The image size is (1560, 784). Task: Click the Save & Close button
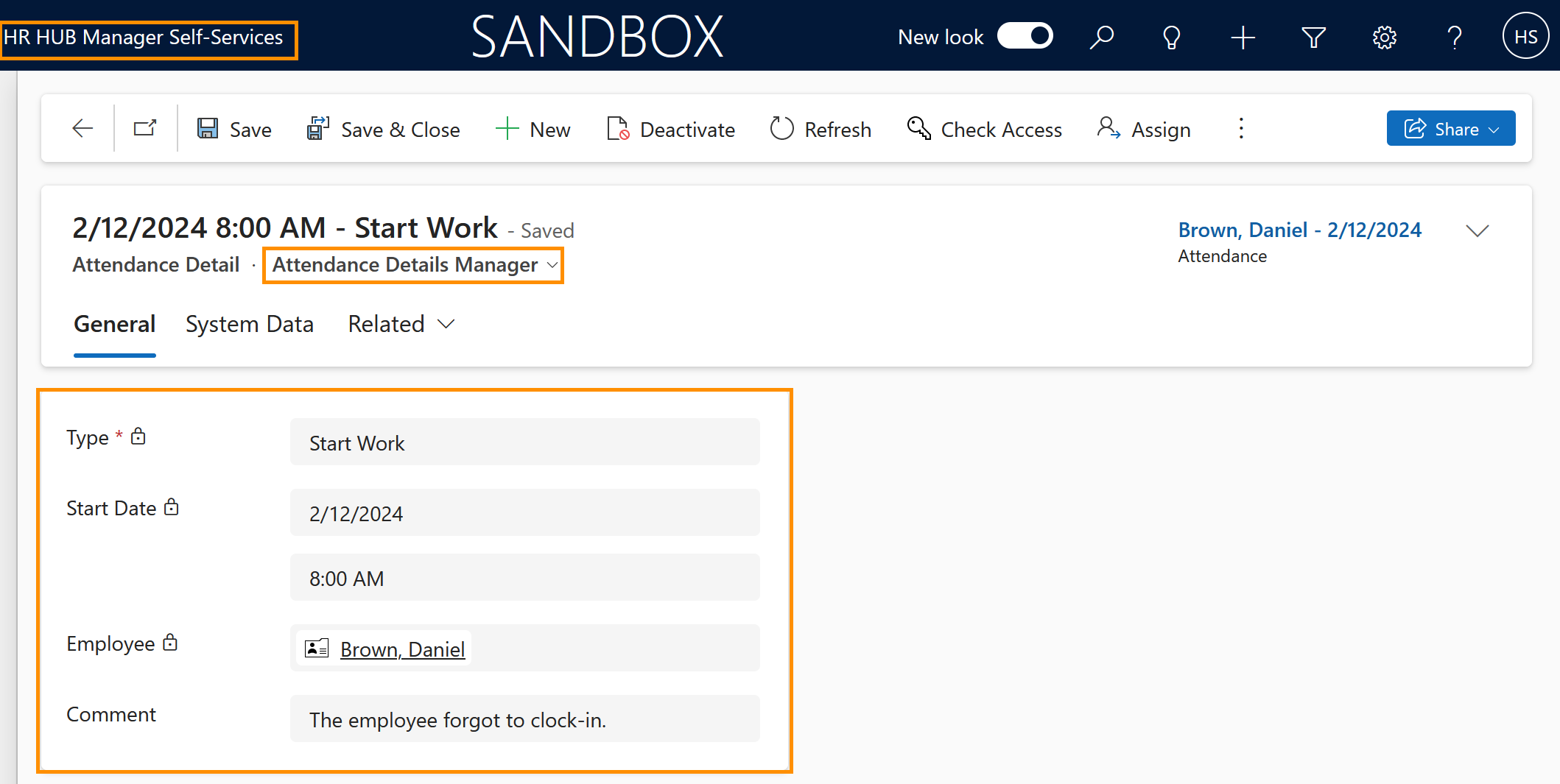coord(383,129)
